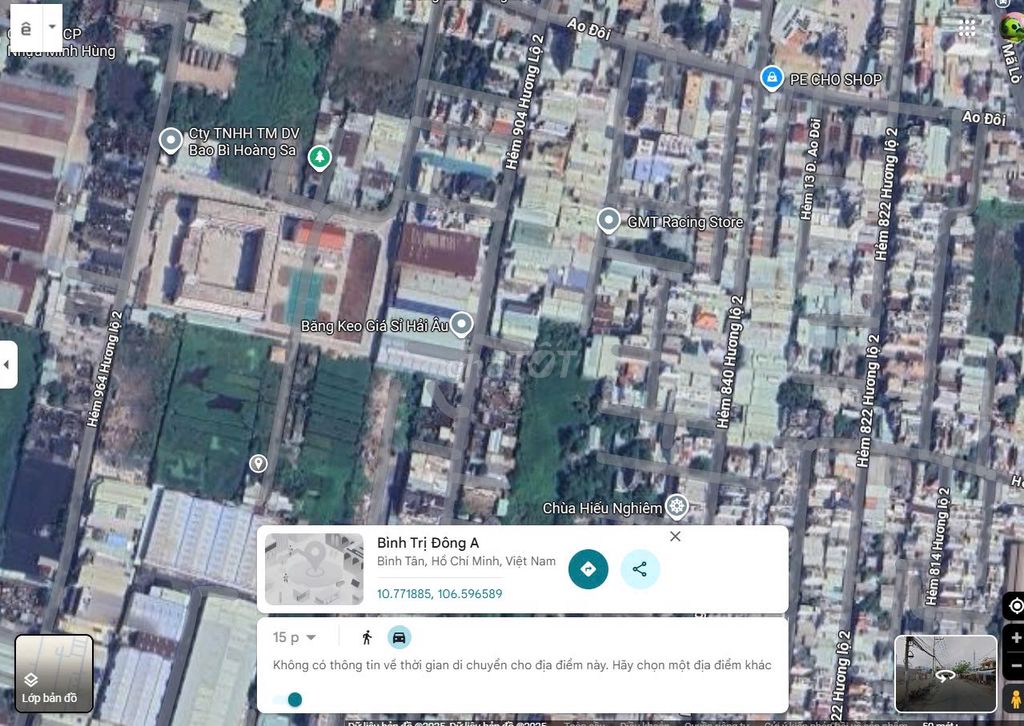Screen dimensions: 1024x726
Task: Share the Bình Trị Đông A location
Action: pyautogui.click(x=640, y=569)
